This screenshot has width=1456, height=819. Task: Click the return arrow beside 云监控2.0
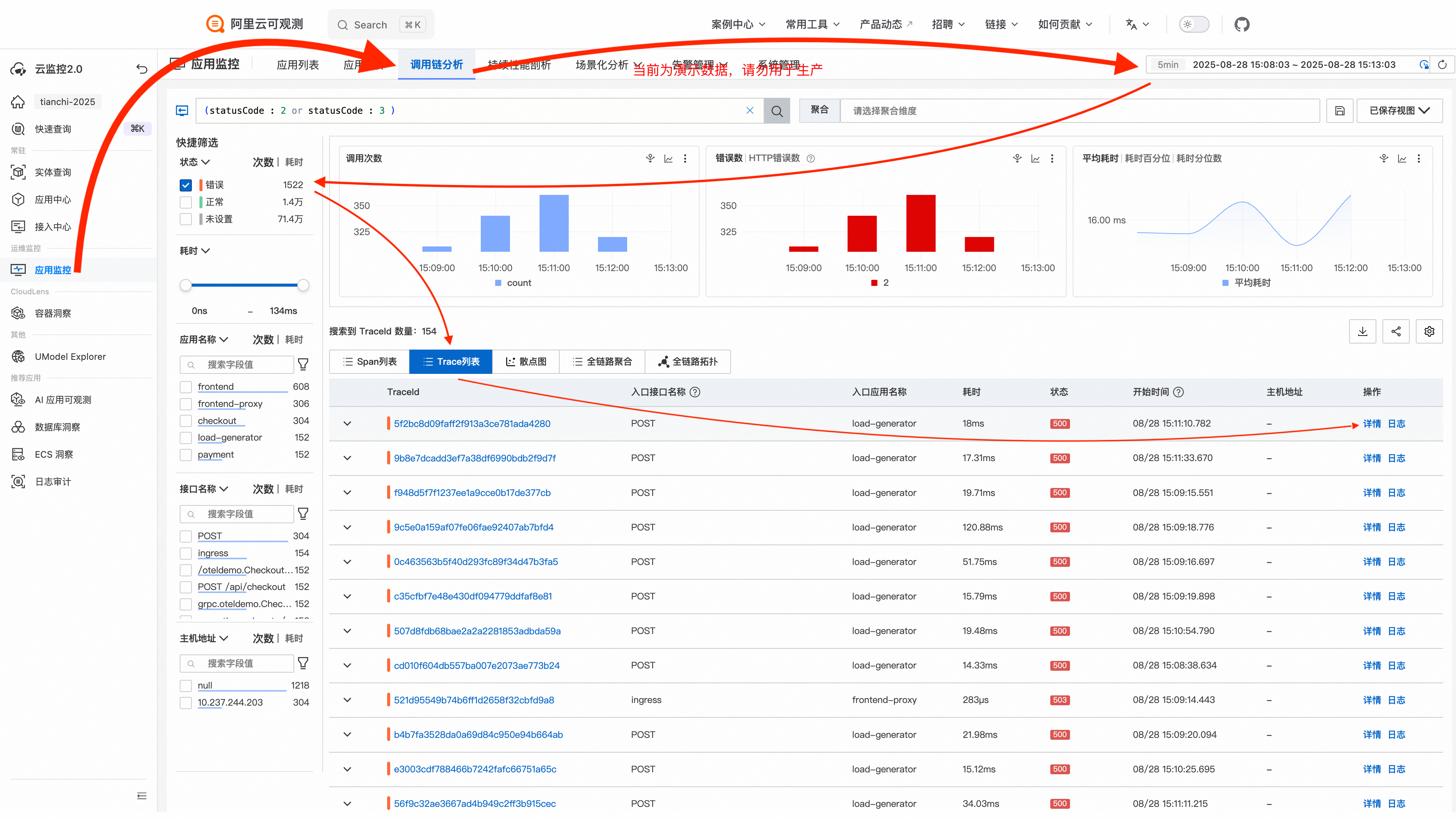(x=141, y=69)
